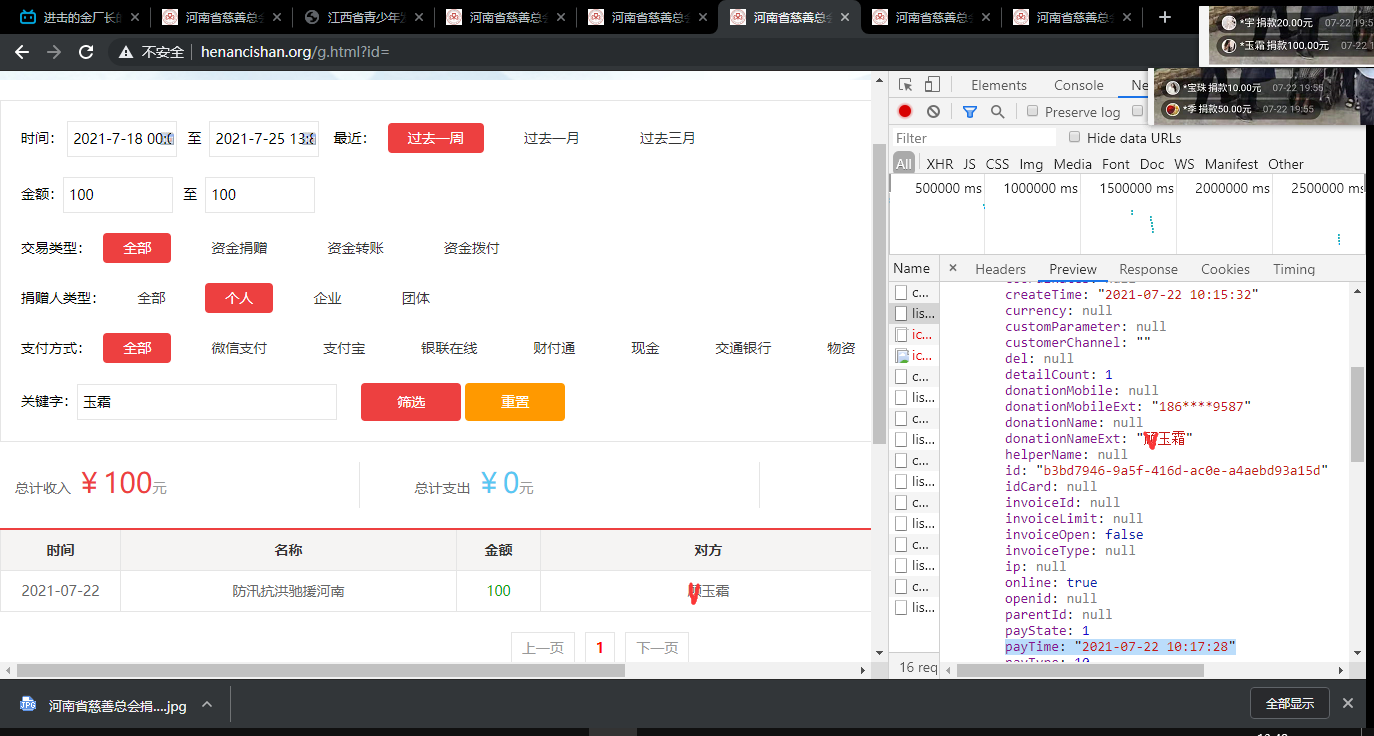Open a new browser tab with plus
Screen dimensions: 1374x736
1164,17
